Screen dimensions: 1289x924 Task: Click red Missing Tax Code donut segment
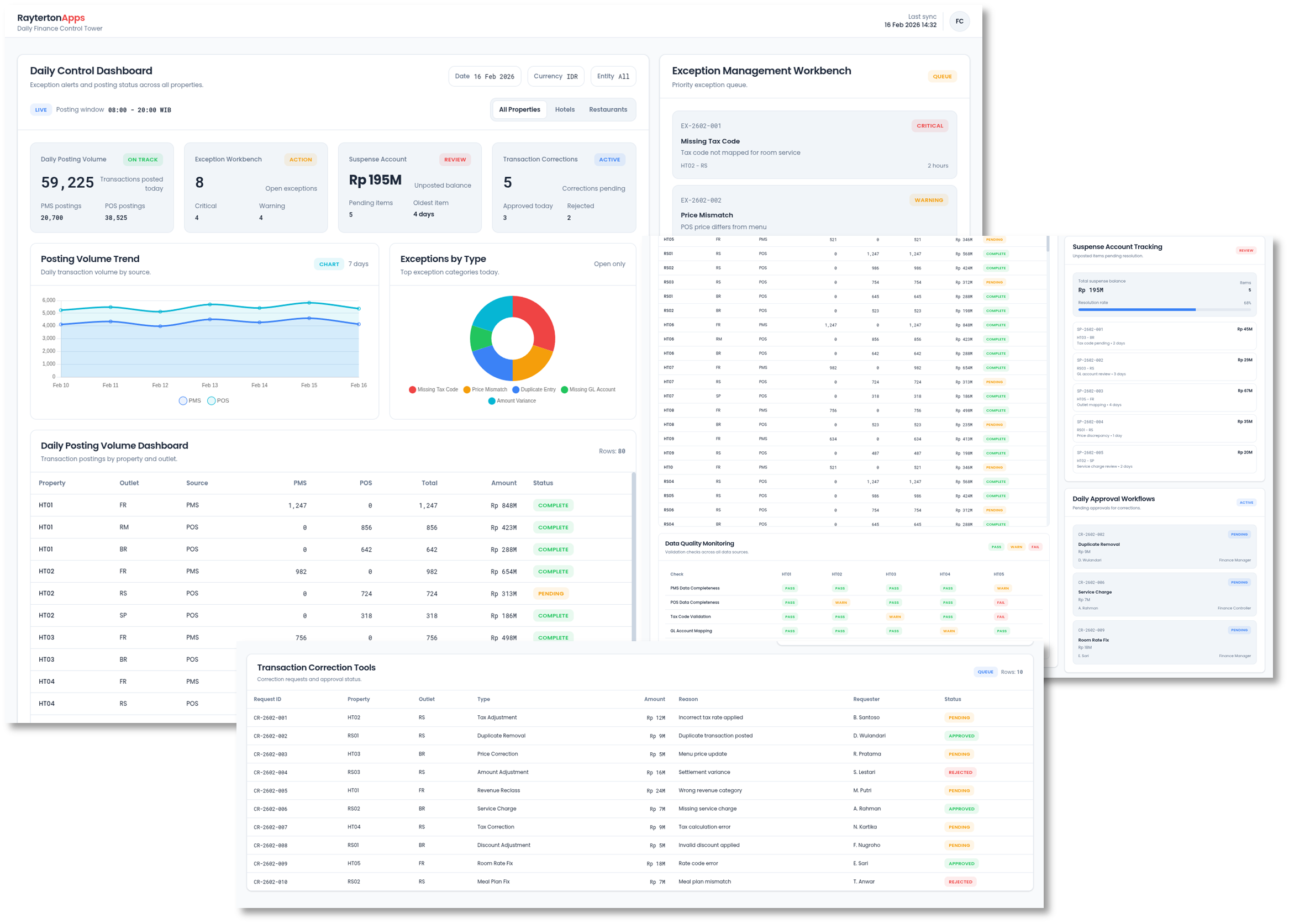pos(537,319)
